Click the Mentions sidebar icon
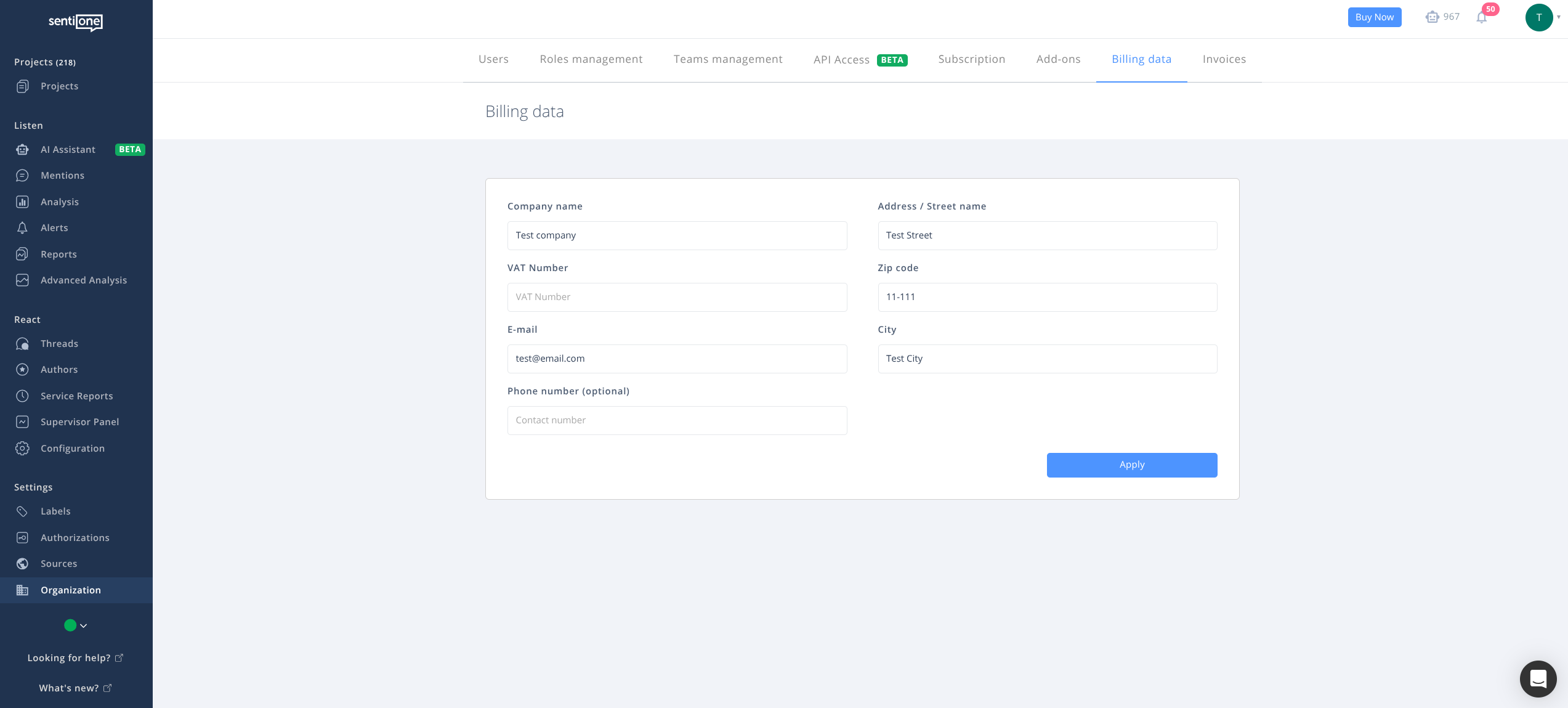 (22, 176)
